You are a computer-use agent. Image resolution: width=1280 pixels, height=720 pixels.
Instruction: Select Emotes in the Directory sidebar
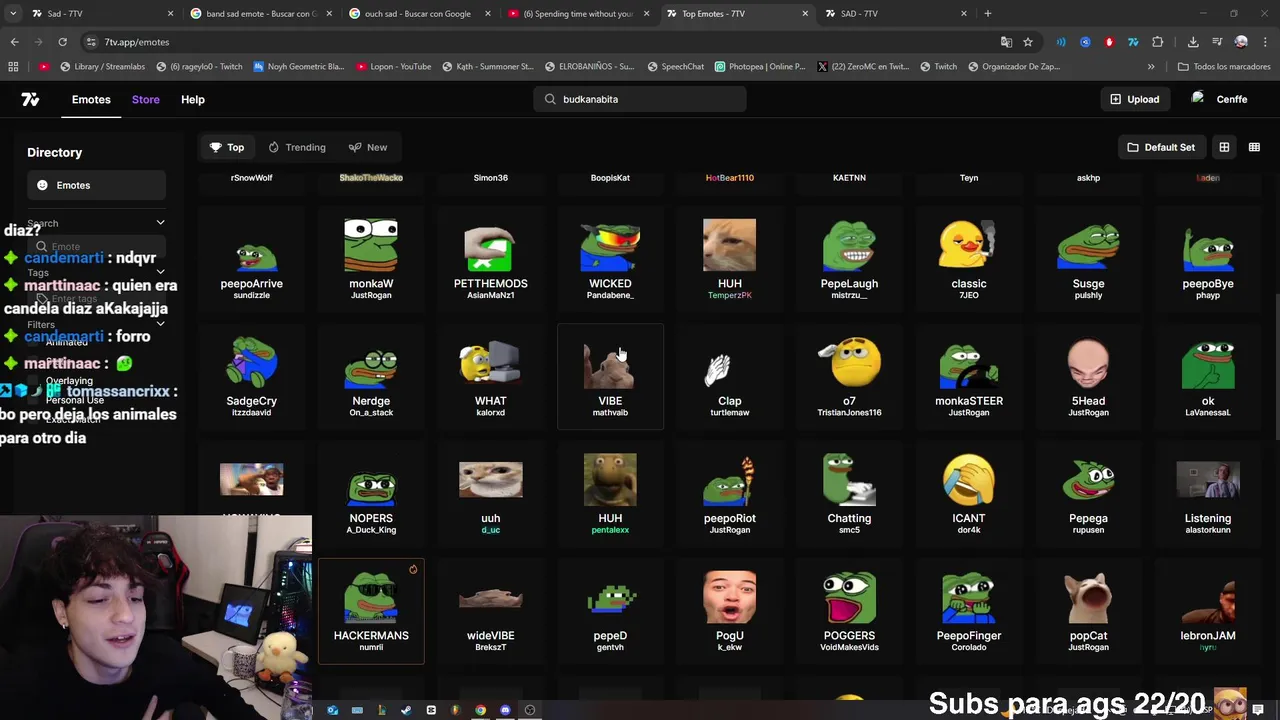(96, 185)
